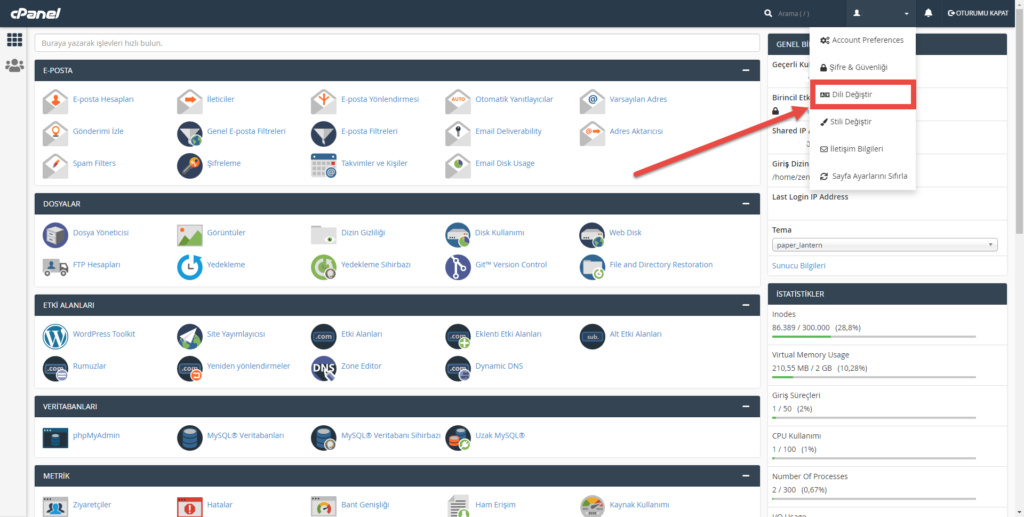Open the WordPress Toolkit icon
The image size is (1024, 517).
click(x=56, y=336)
